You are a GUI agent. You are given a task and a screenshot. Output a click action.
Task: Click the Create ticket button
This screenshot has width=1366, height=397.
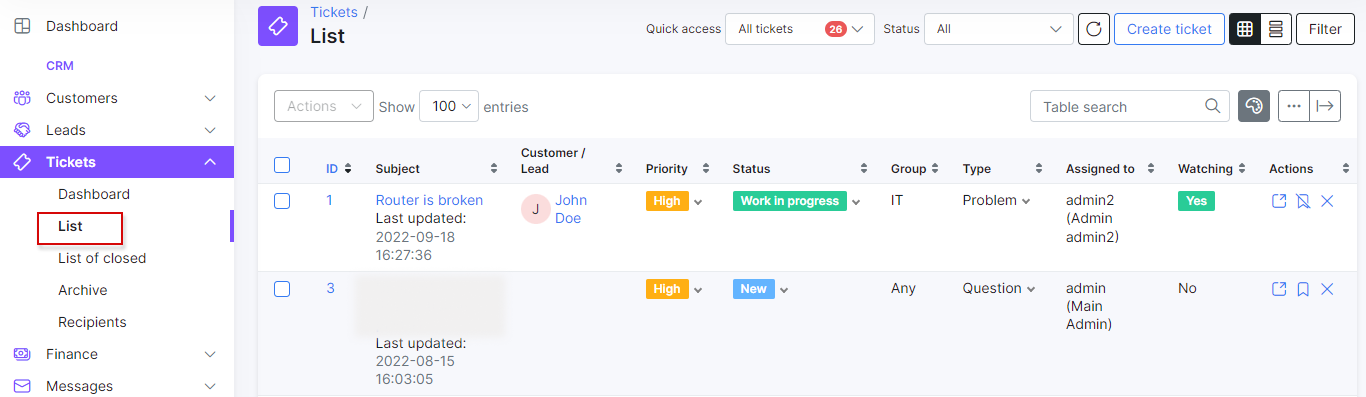1169,29
